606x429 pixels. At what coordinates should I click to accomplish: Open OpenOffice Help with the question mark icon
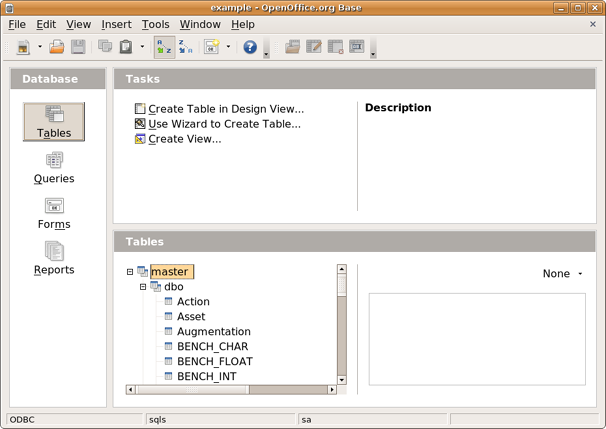tap(250, 47)
